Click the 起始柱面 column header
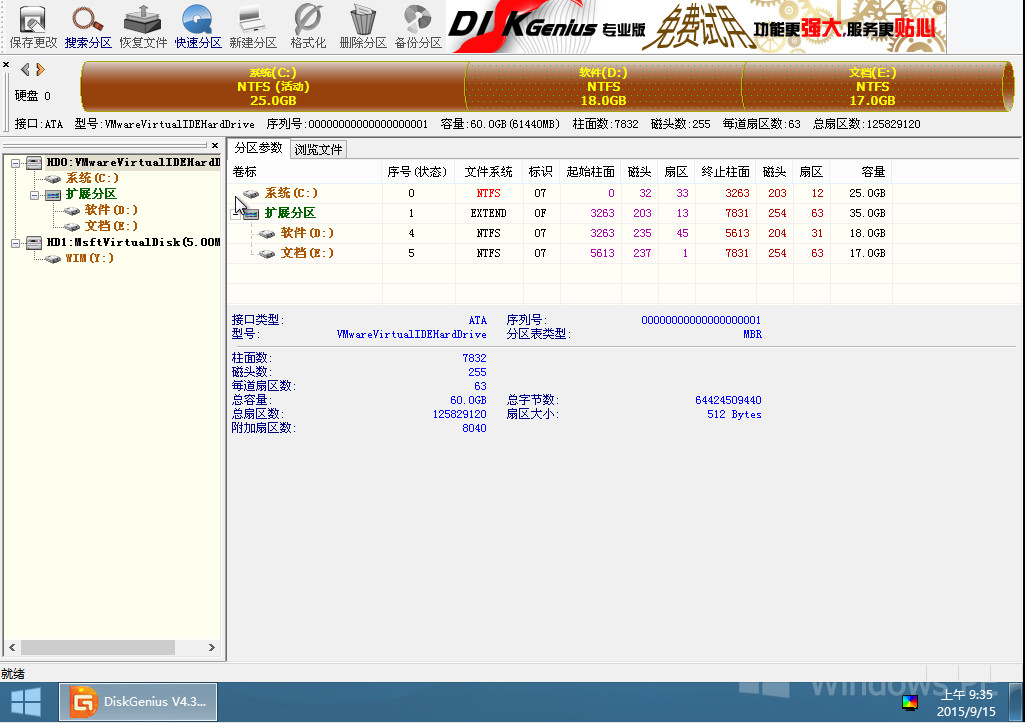Image resolution: width=1025 pixels, height=723 pixels. [x=590, y=172]
